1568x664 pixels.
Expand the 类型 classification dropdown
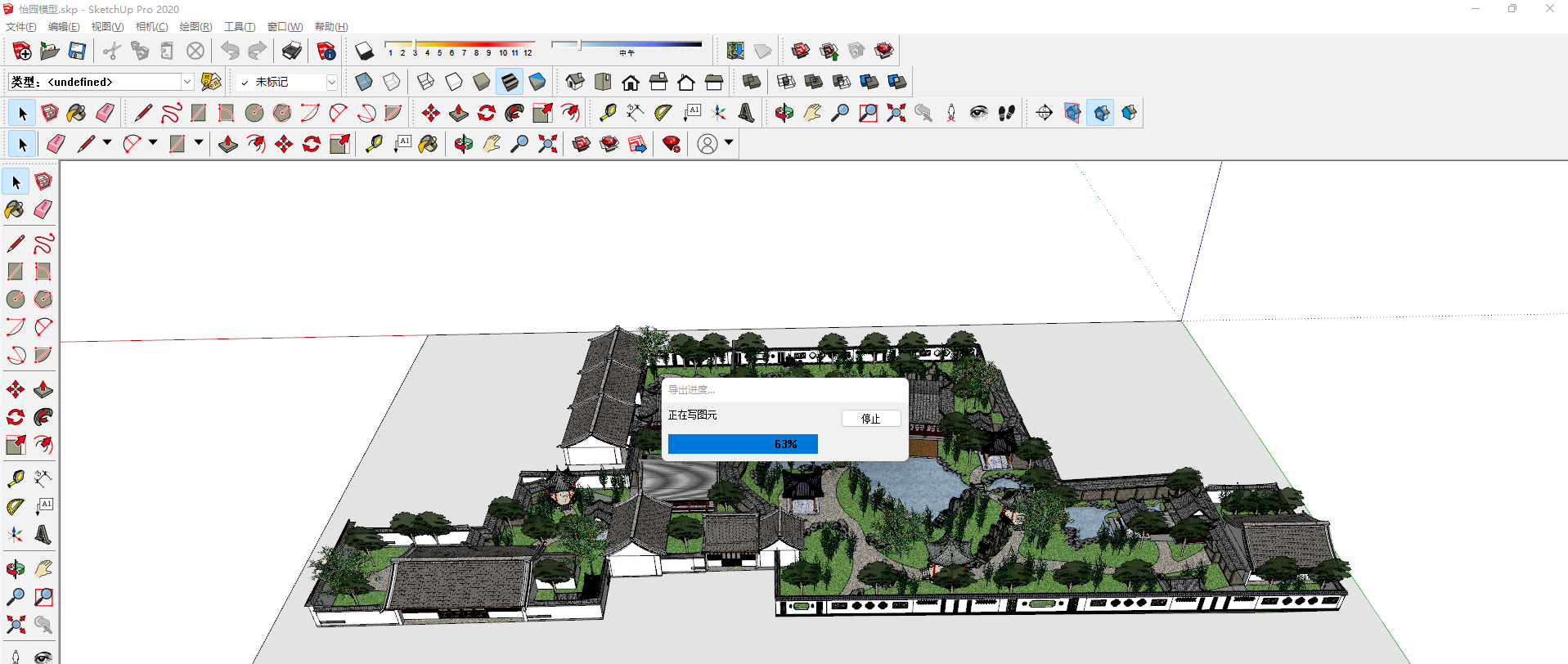coord(187,82)
